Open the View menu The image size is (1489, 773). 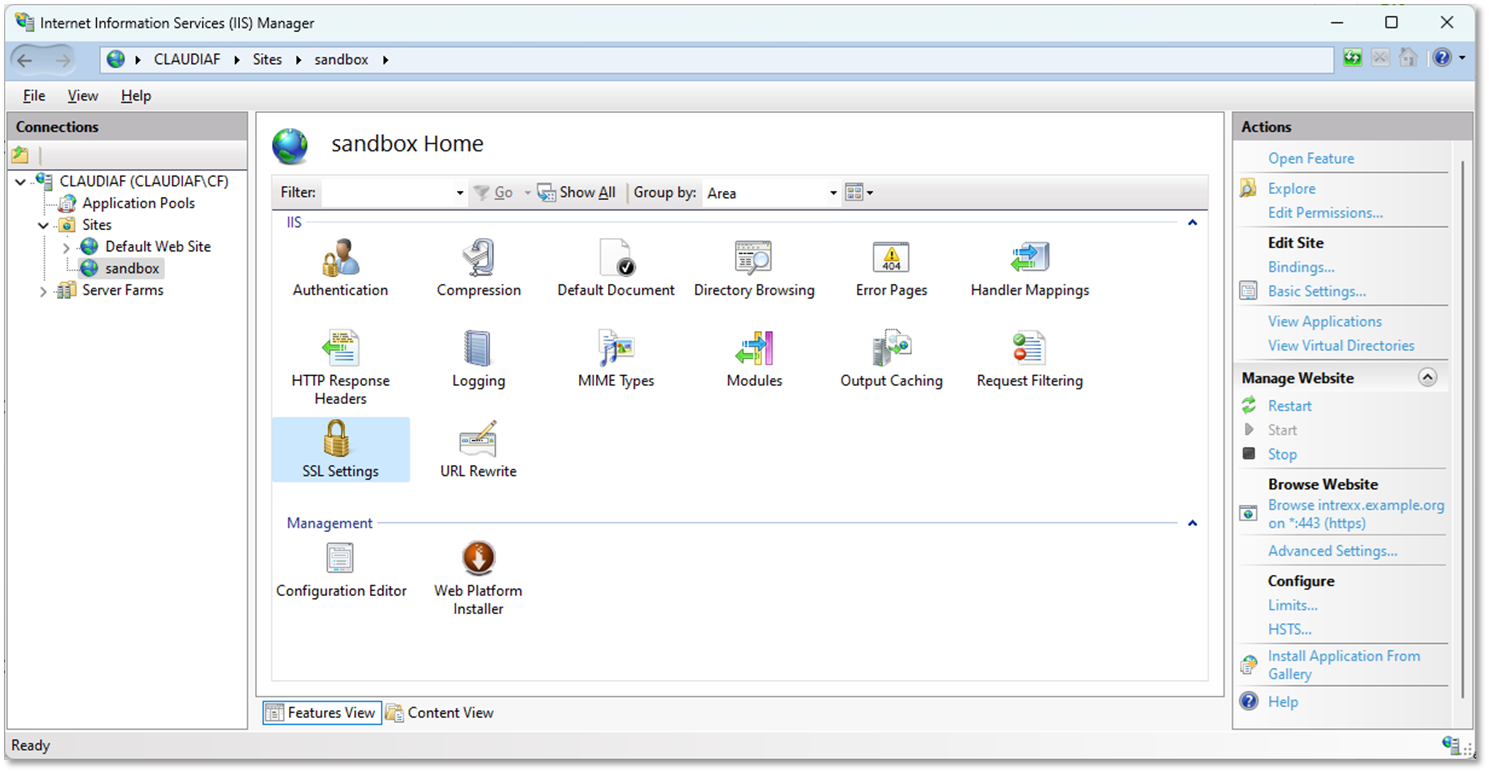[83, 96]
